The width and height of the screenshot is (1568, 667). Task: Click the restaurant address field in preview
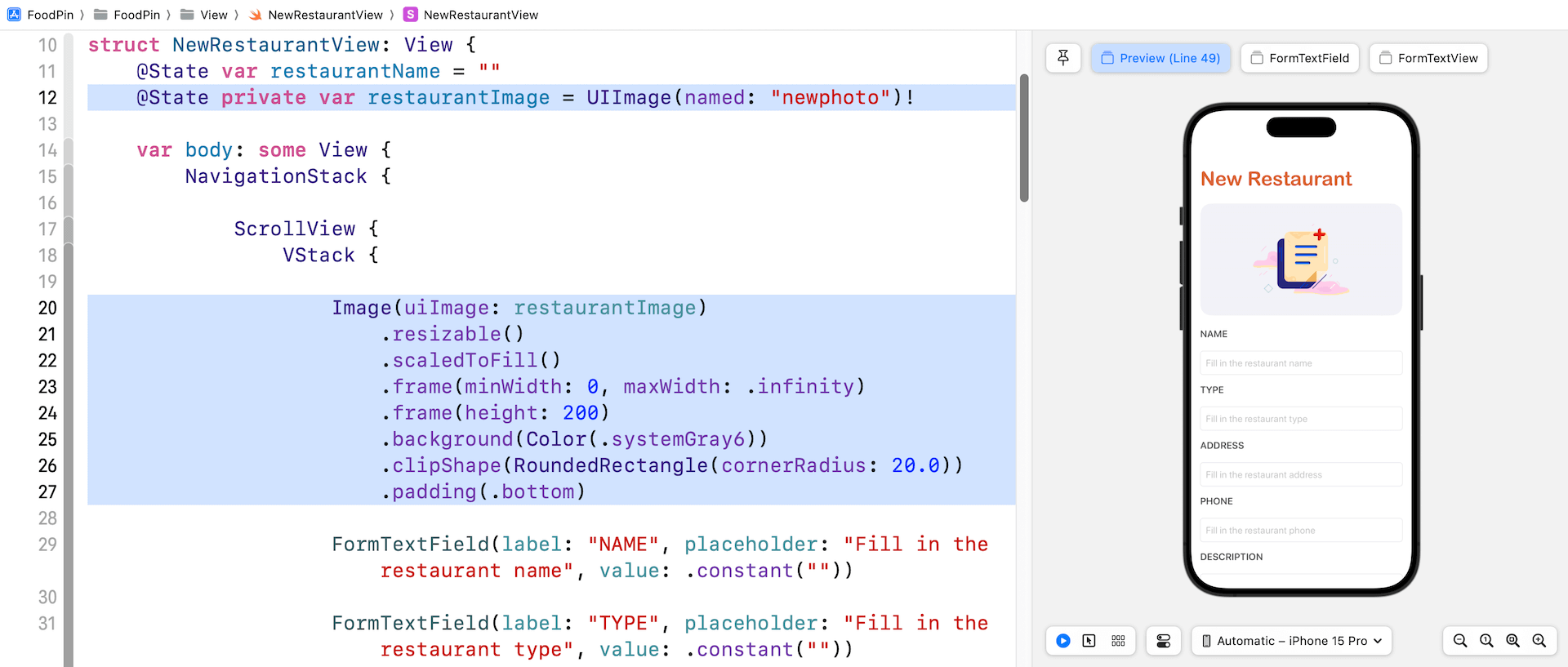click(x=1301, y=474)
